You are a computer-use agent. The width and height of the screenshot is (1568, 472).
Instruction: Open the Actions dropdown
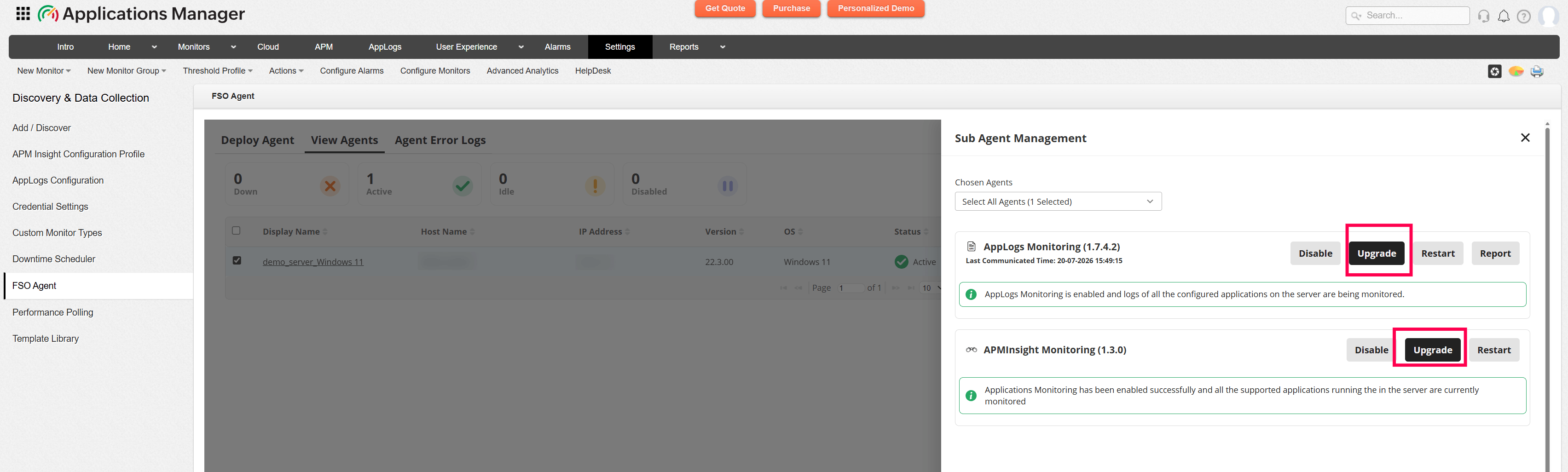click(286, 70)
